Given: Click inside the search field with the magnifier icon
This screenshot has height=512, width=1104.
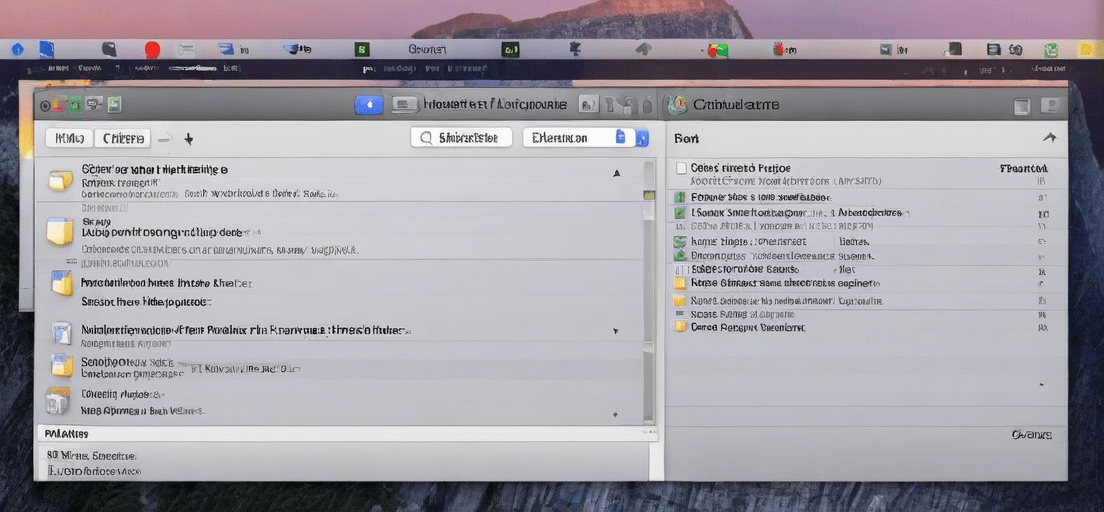Looking at the screenshot, I should [461, 138].
